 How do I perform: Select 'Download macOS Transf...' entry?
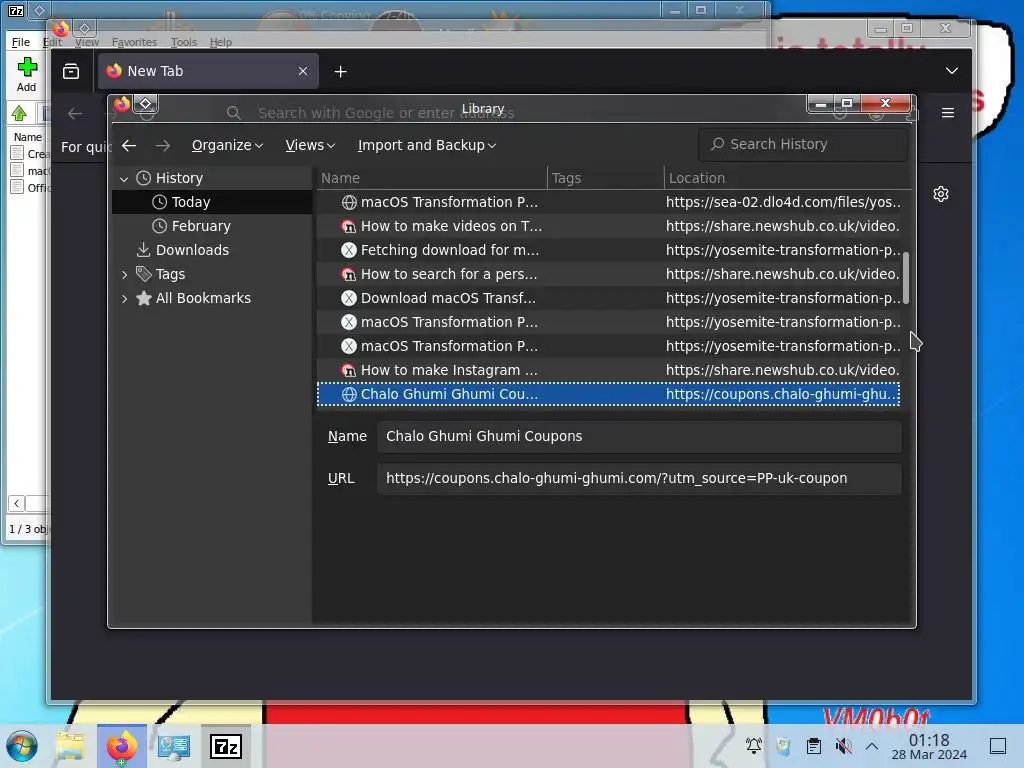coord(609,298)
